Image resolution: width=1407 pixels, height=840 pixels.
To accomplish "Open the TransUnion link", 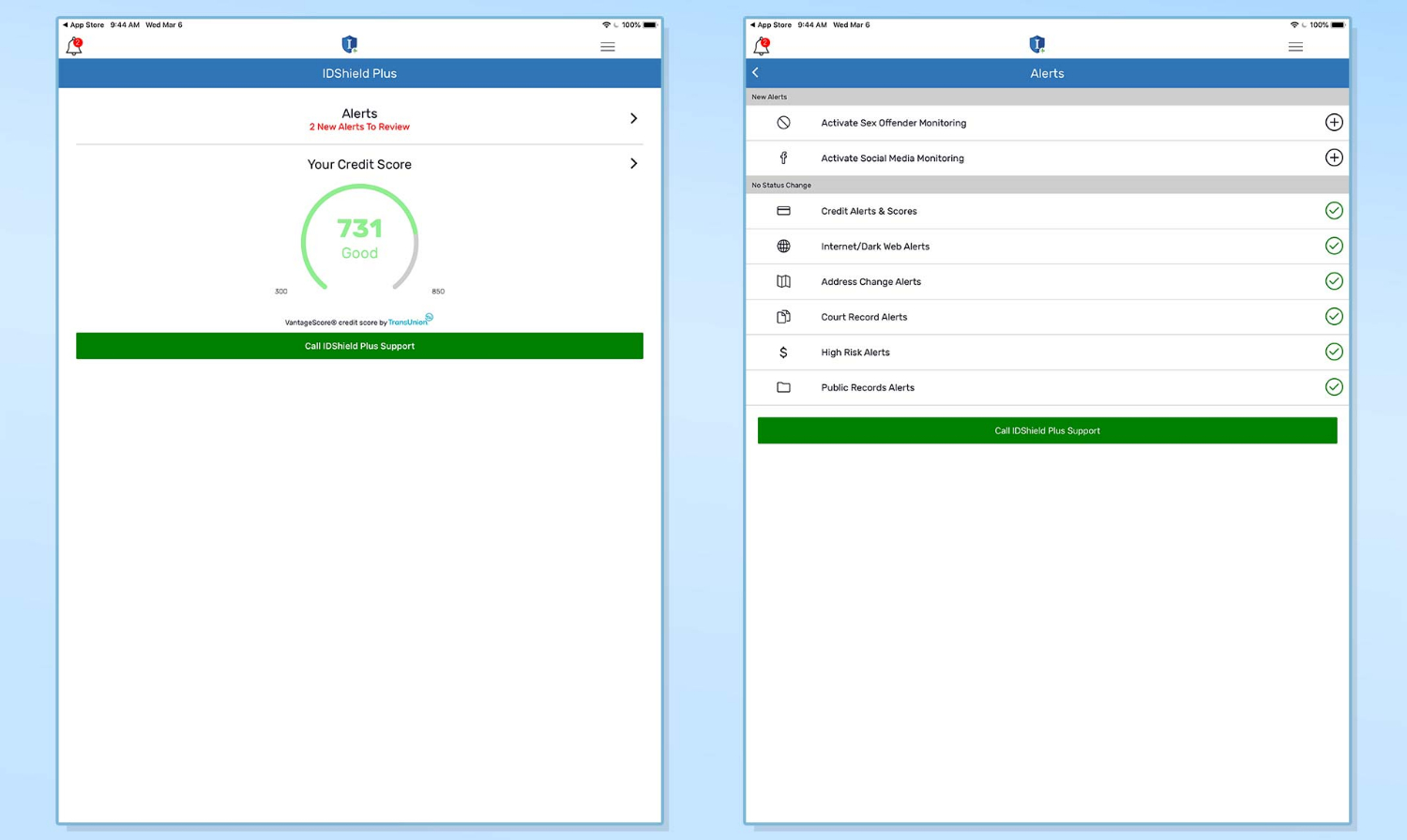I will tap(410, 321).
